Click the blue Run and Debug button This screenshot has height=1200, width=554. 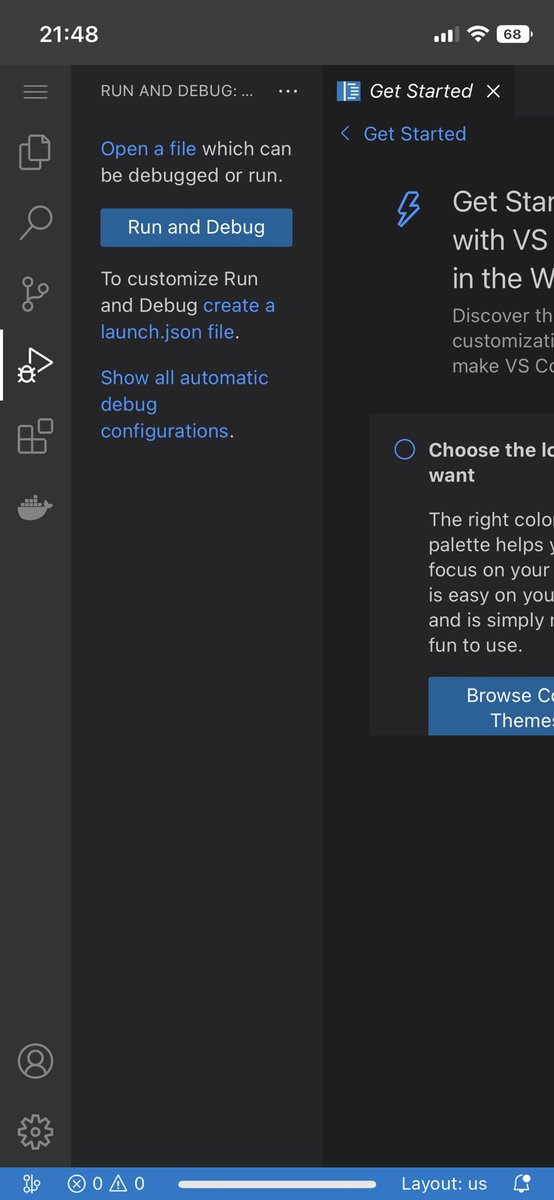click(x=196, y=227)
